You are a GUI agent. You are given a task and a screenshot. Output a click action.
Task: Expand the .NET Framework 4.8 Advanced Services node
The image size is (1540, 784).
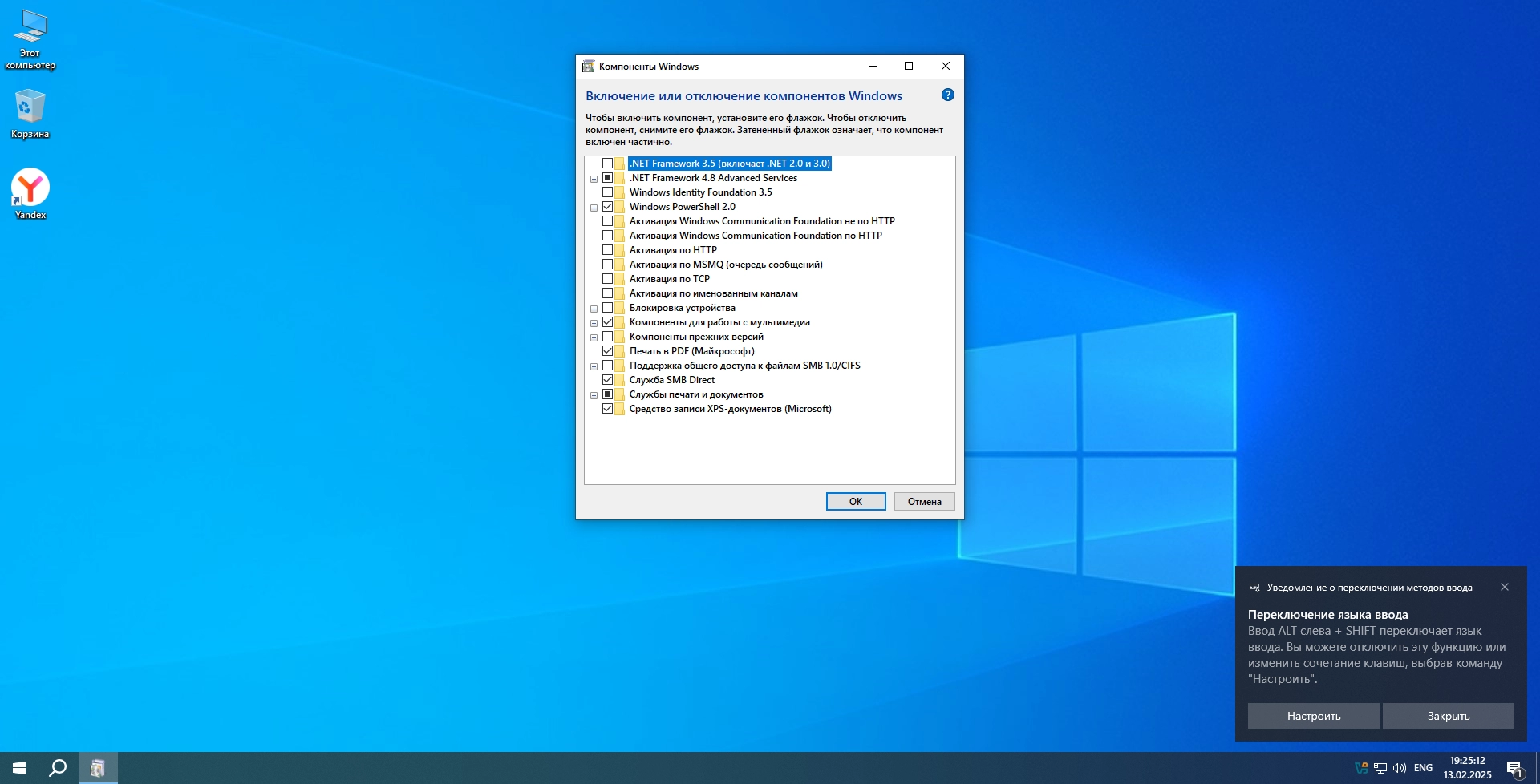594,179
